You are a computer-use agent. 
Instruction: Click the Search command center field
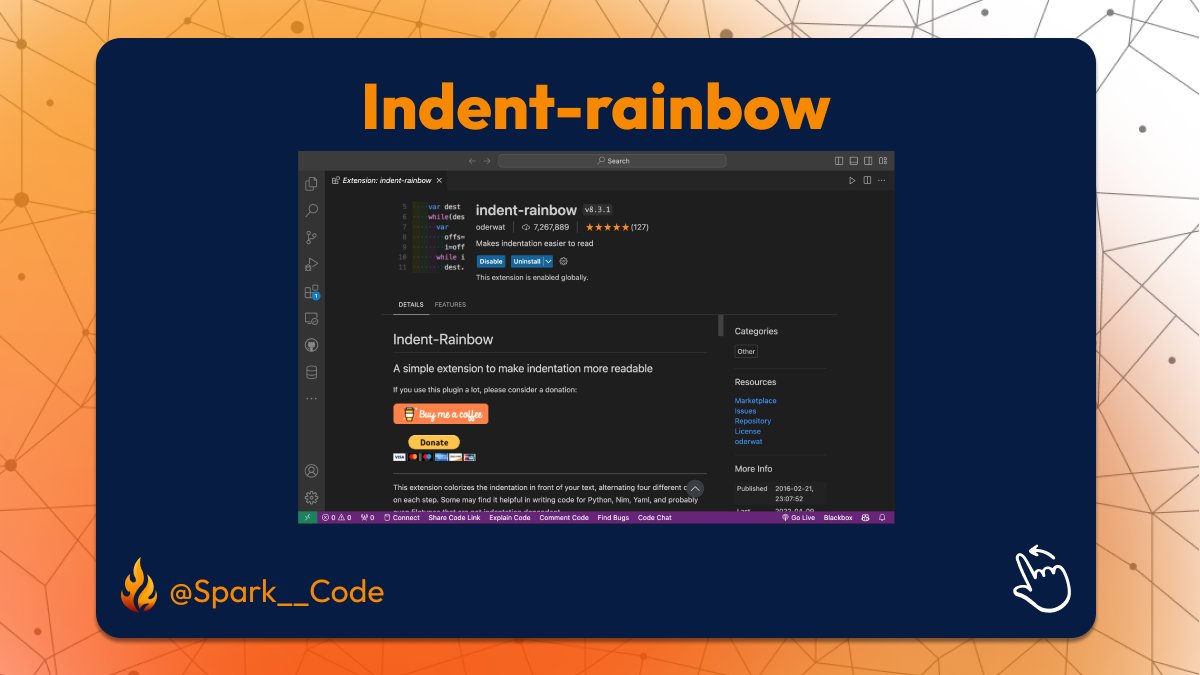(612, 161)
